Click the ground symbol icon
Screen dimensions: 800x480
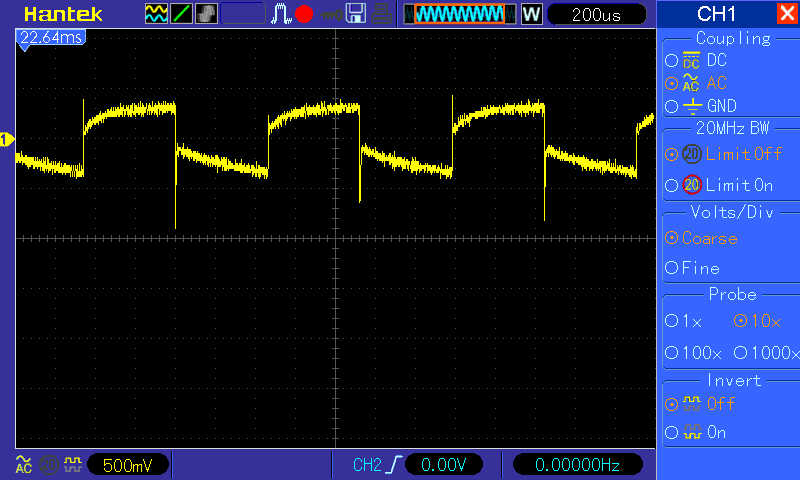(692, 106)
